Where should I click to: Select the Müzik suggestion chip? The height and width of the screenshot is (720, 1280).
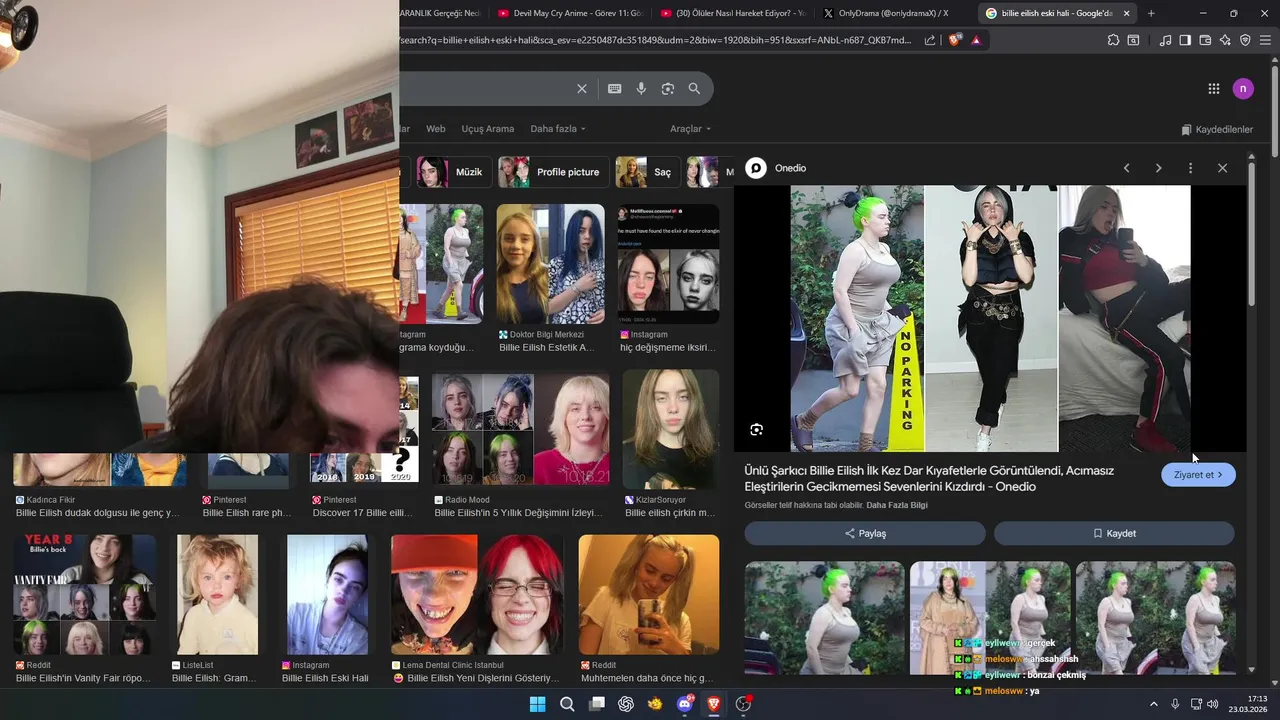(452, 172)
